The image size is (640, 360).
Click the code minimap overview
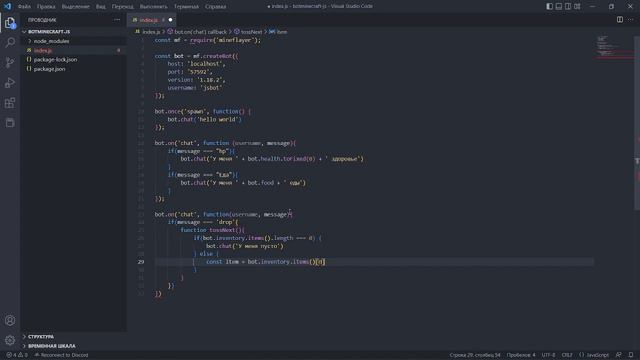click(x=614, y=47)
